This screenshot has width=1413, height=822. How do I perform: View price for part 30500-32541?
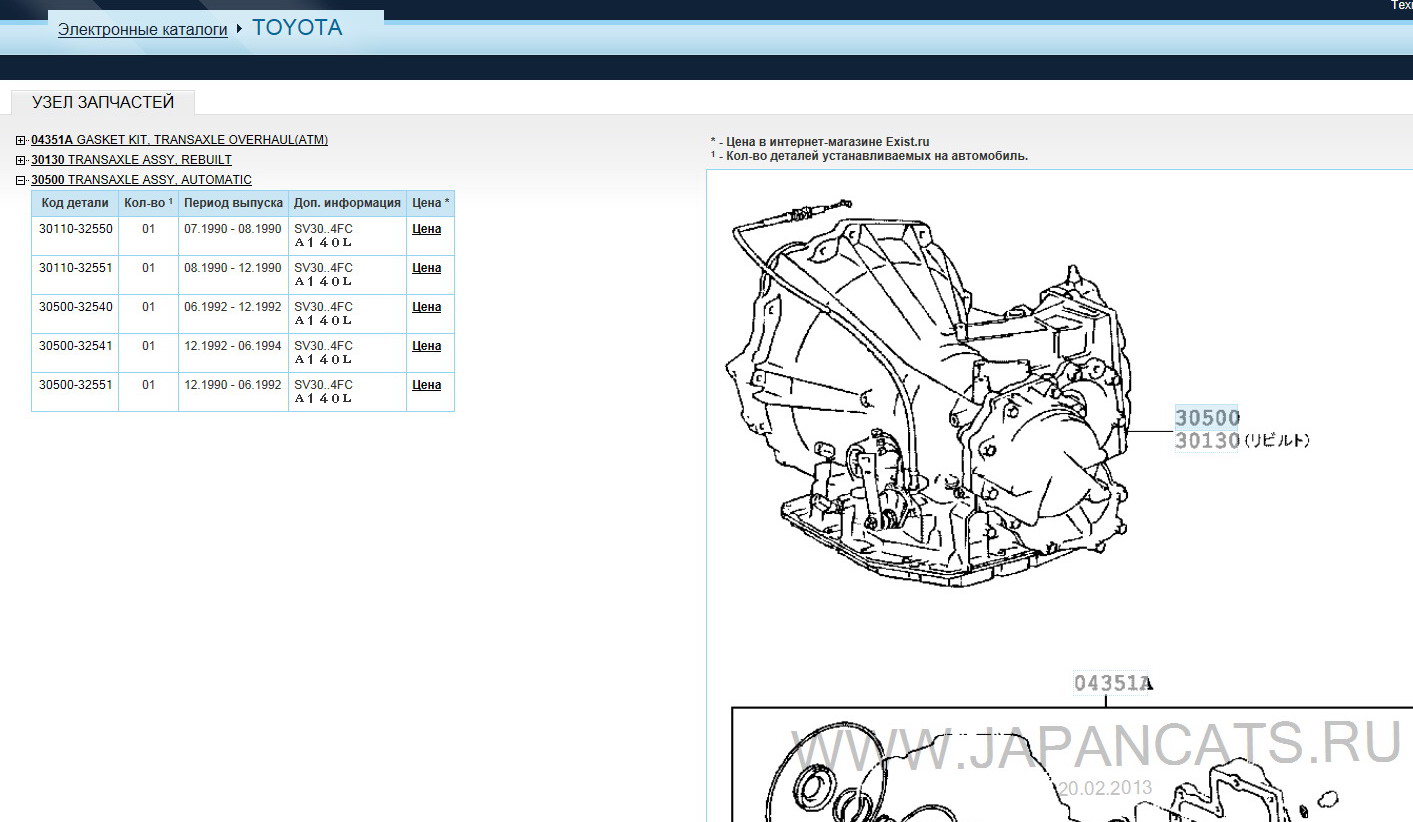pyautogui.click(x=426, y=346)
